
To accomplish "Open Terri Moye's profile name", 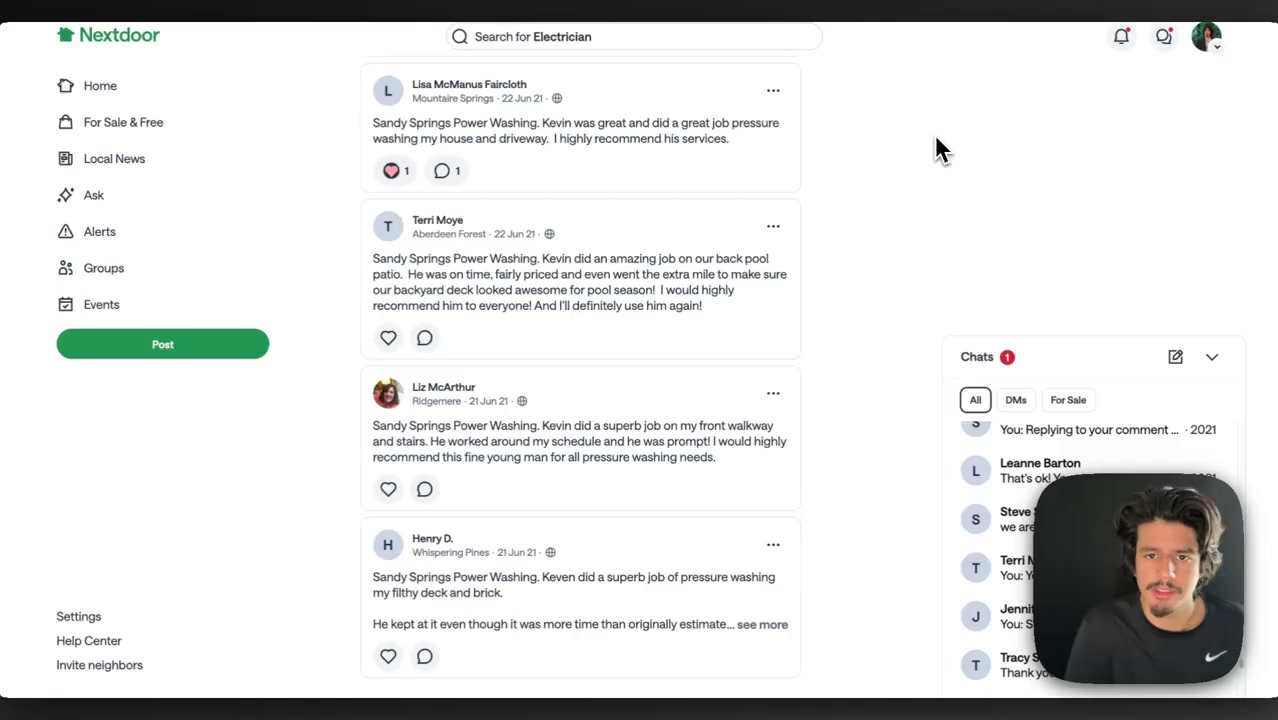I will pos(437,220).
